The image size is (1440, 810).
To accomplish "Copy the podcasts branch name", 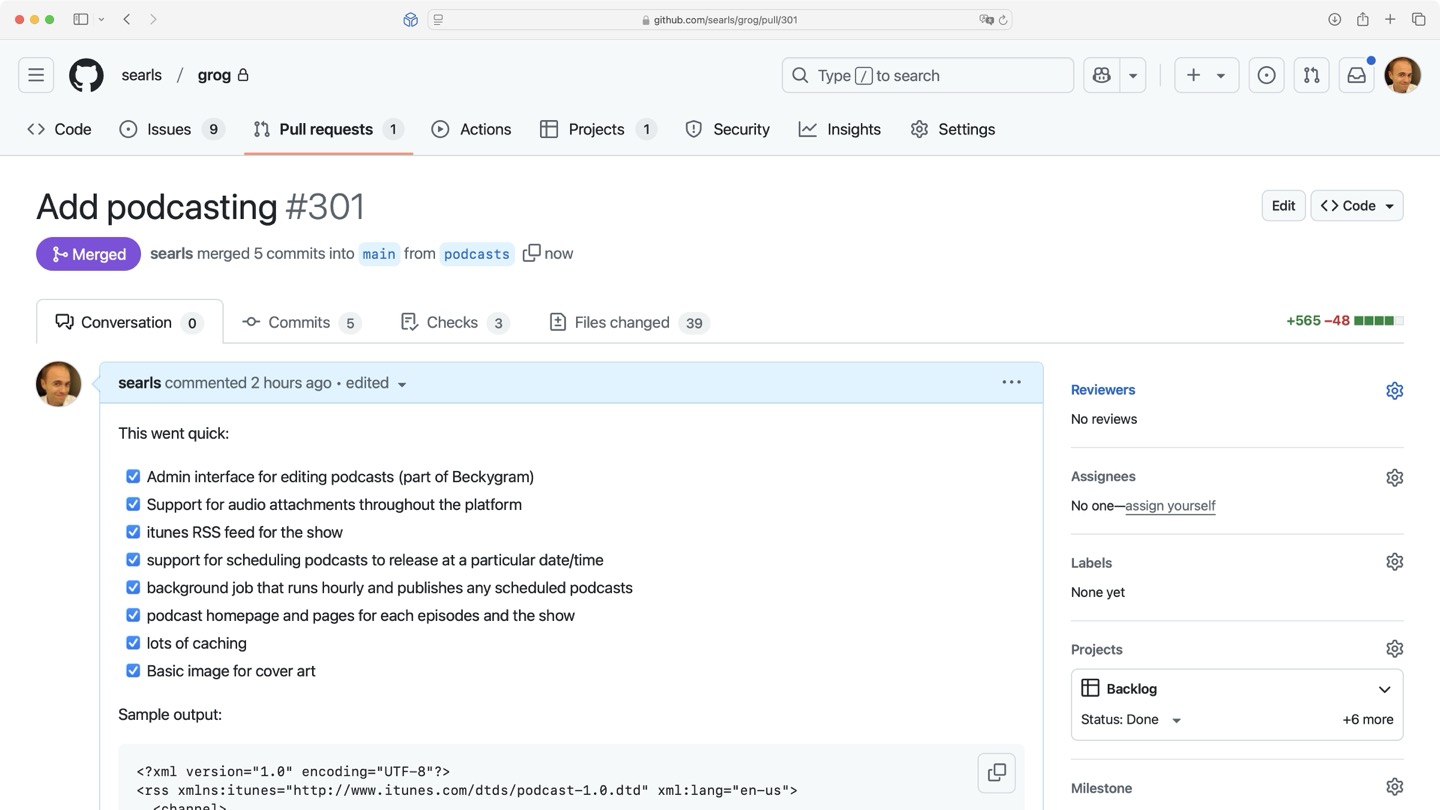I will coord(532,253).
